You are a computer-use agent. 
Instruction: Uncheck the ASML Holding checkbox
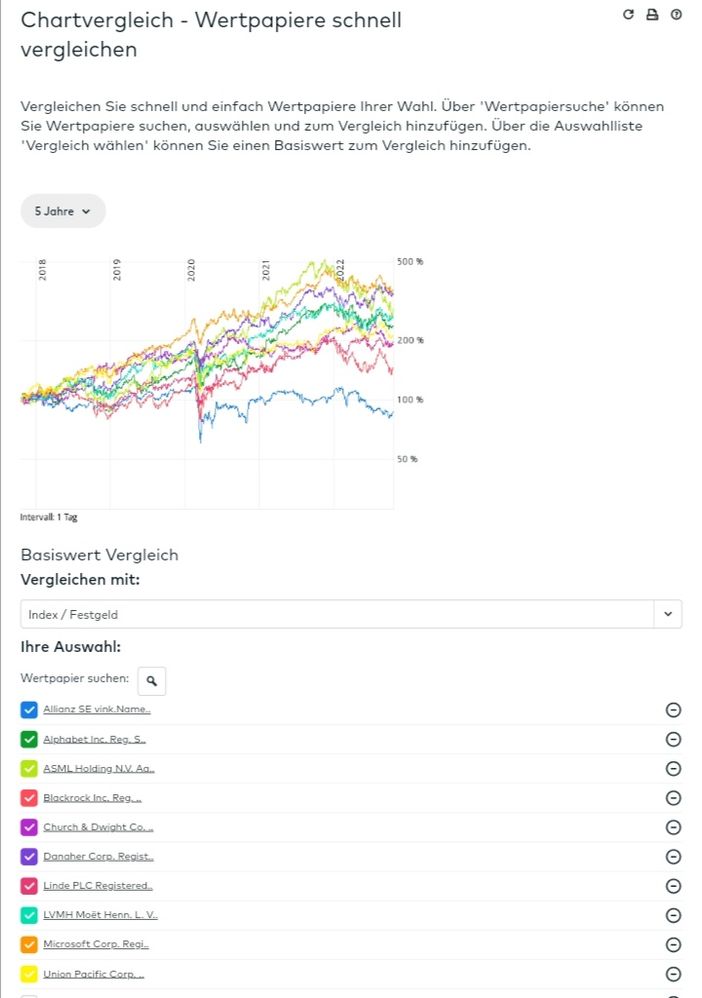(27, 768)
